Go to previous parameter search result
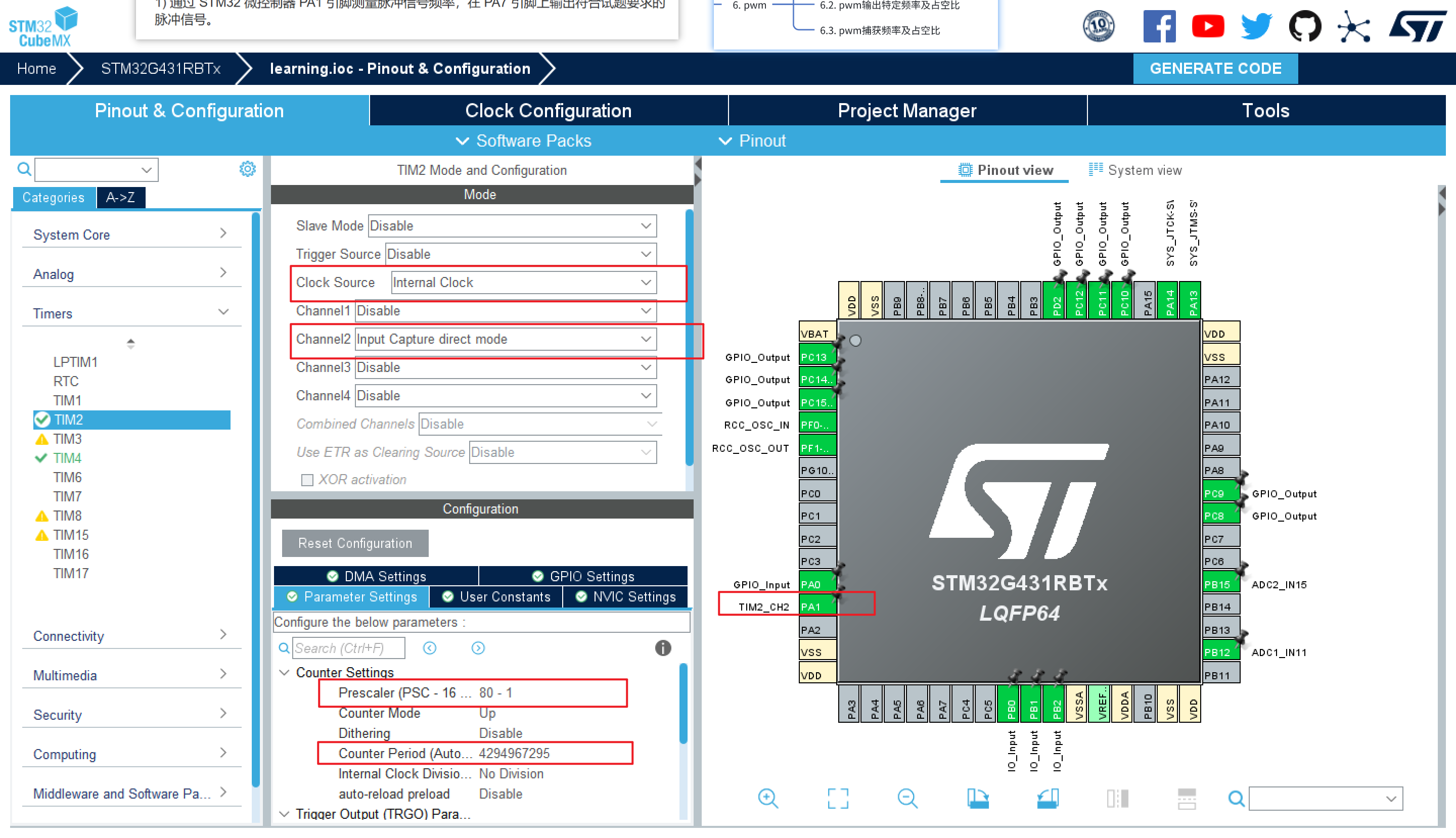 pyautogui.click(x=430, y=648)
